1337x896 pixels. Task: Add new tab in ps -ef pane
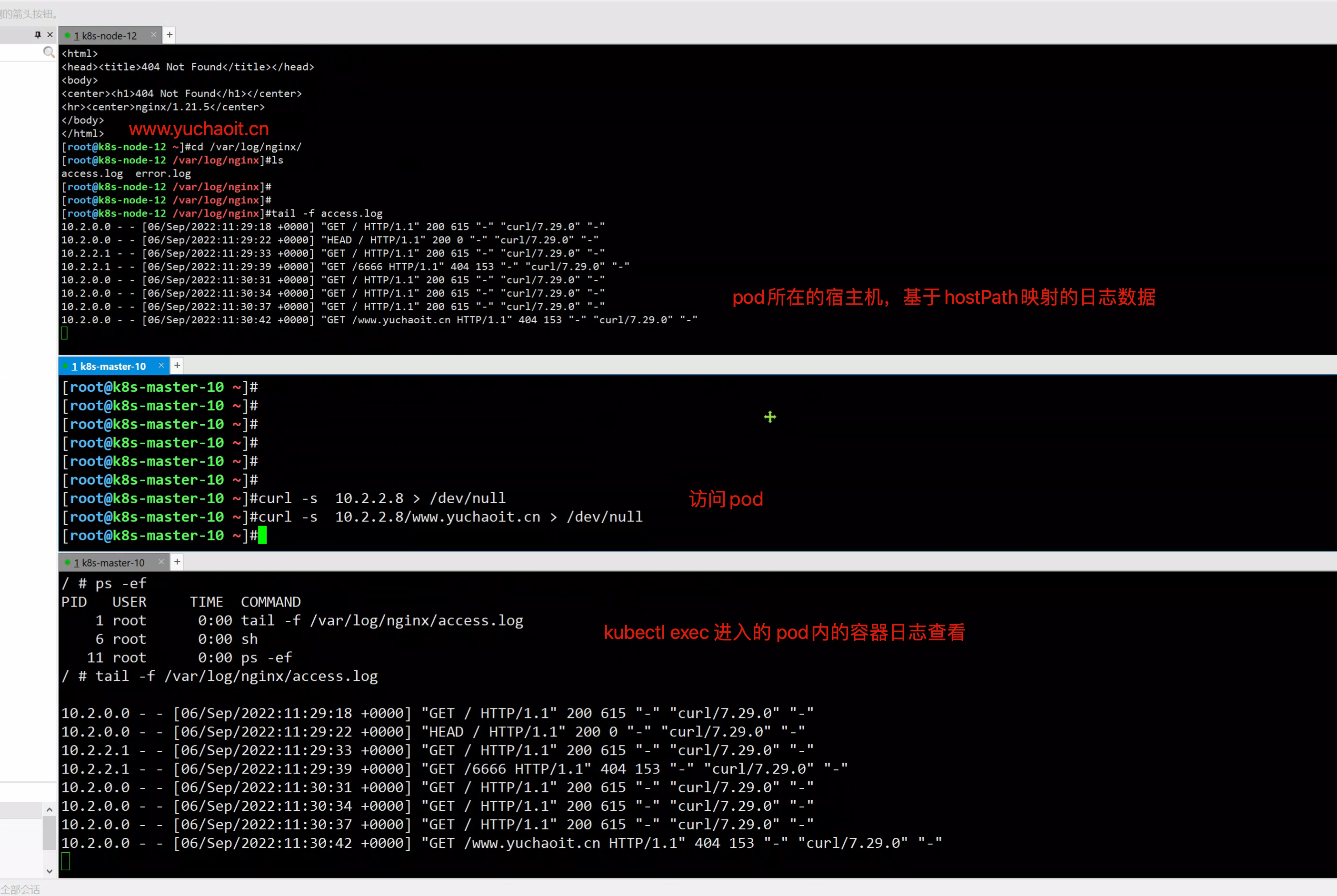(177, 562)
